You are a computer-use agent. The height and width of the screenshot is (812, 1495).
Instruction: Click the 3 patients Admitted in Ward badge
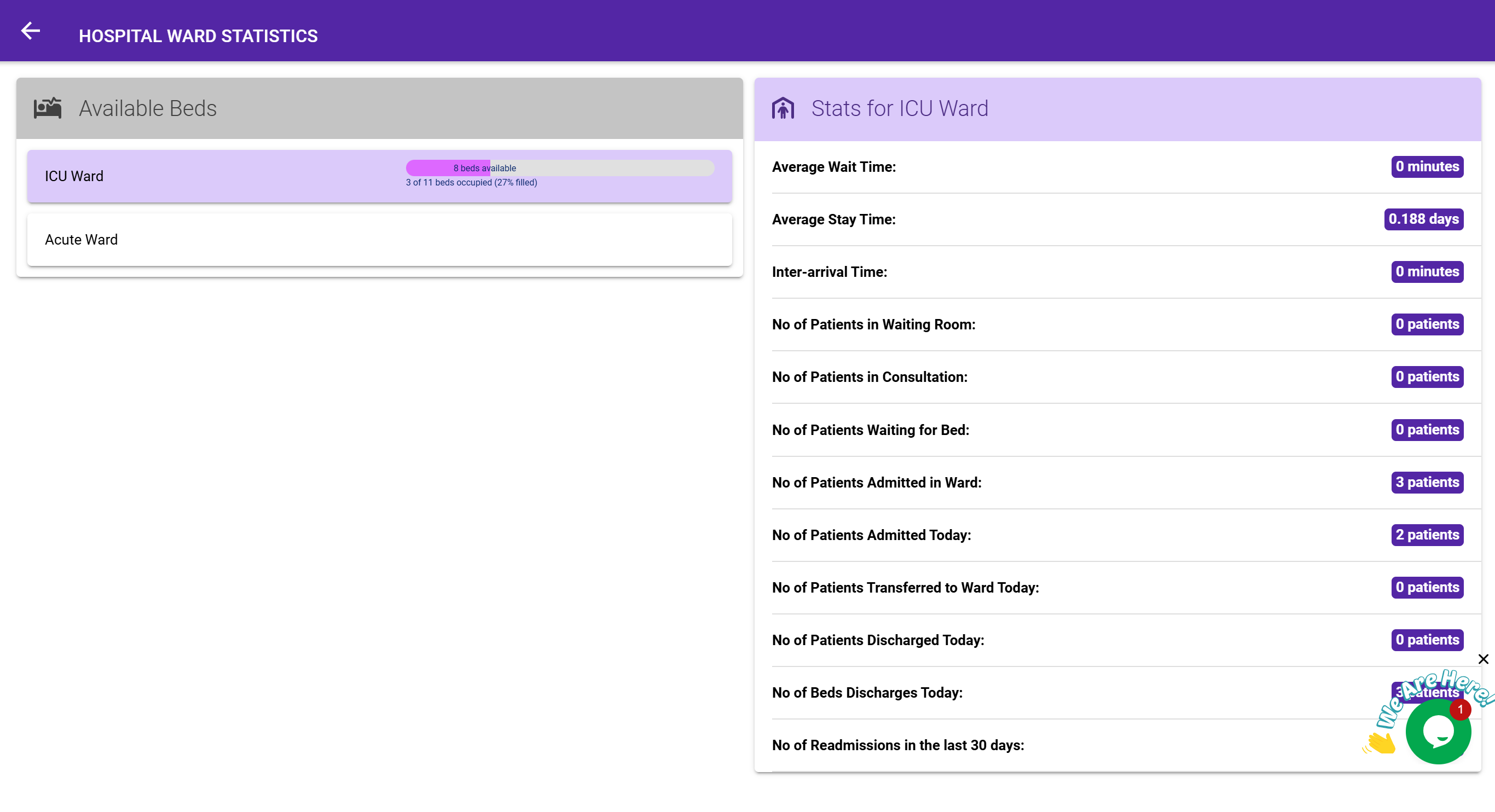1427,482
